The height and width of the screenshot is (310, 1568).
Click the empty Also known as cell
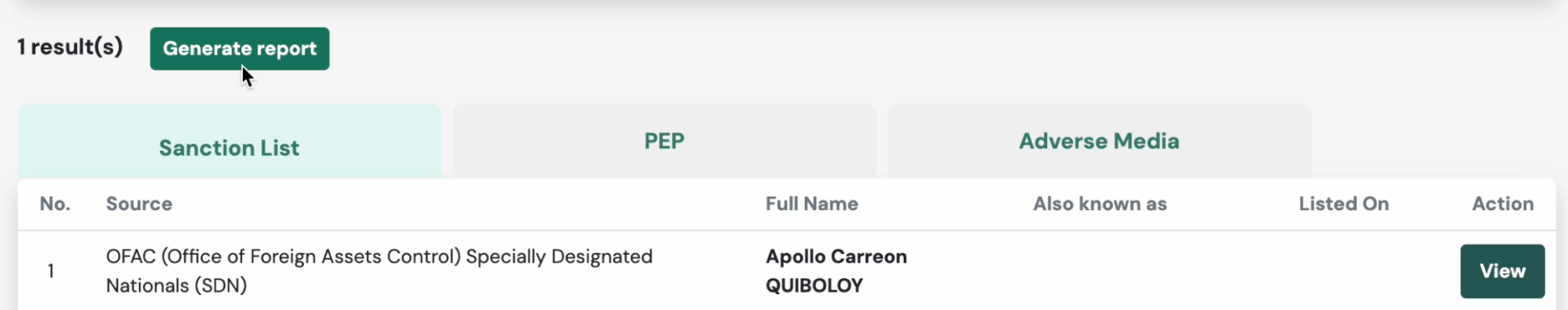coord(1099,271)
